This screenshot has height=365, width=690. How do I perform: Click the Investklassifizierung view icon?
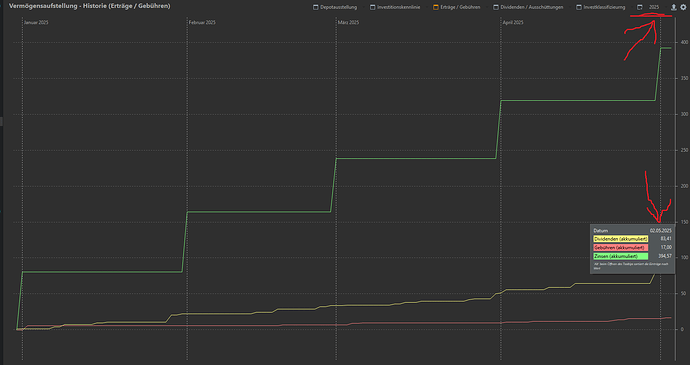tap(579, 7)
